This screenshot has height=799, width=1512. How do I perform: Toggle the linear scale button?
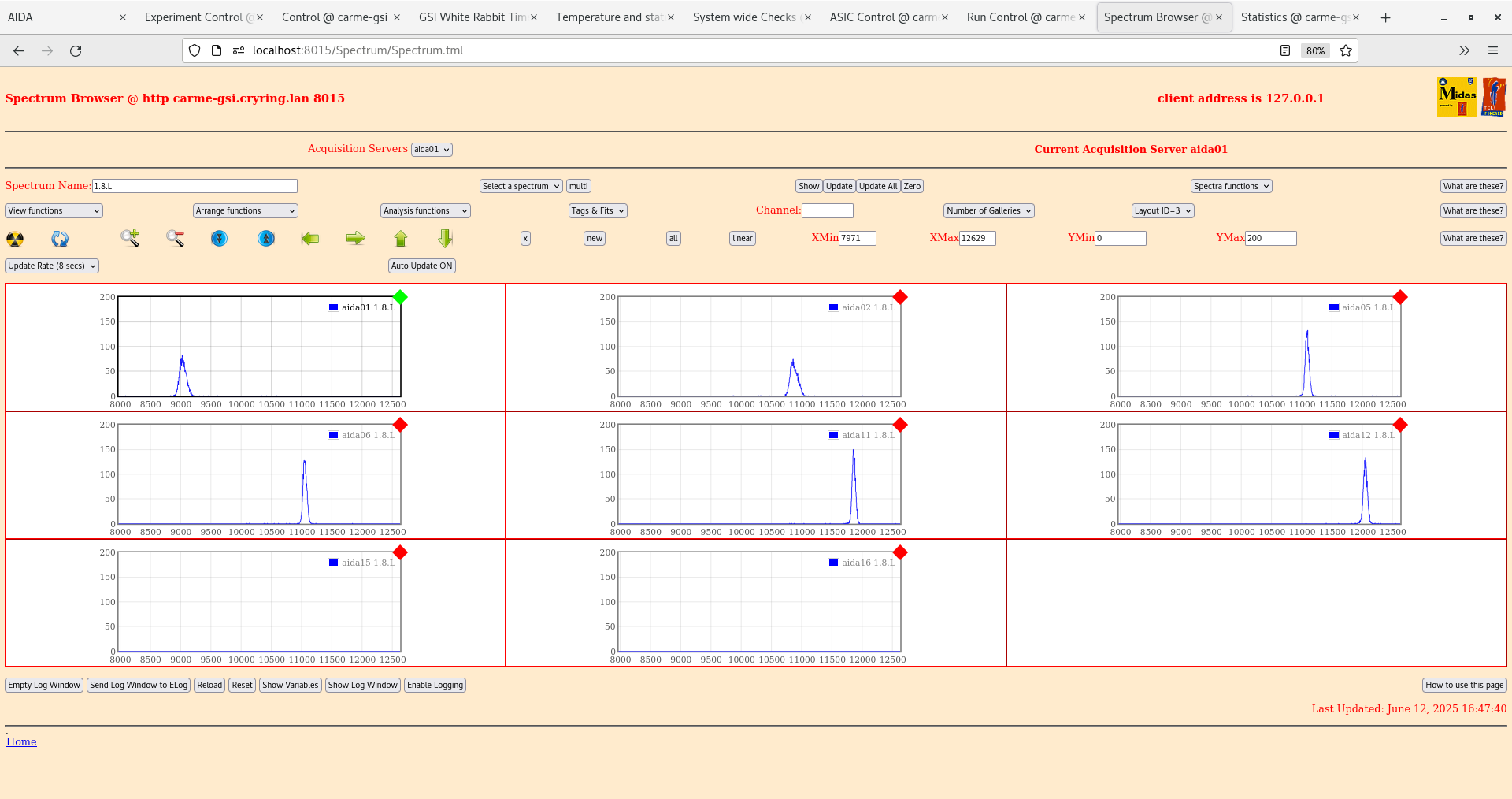(741, 238)
